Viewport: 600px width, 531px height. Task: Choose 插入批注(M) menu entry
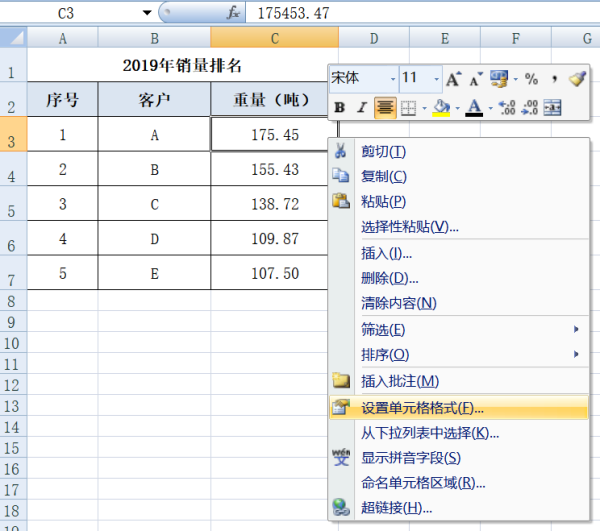[x=458, y=381]
